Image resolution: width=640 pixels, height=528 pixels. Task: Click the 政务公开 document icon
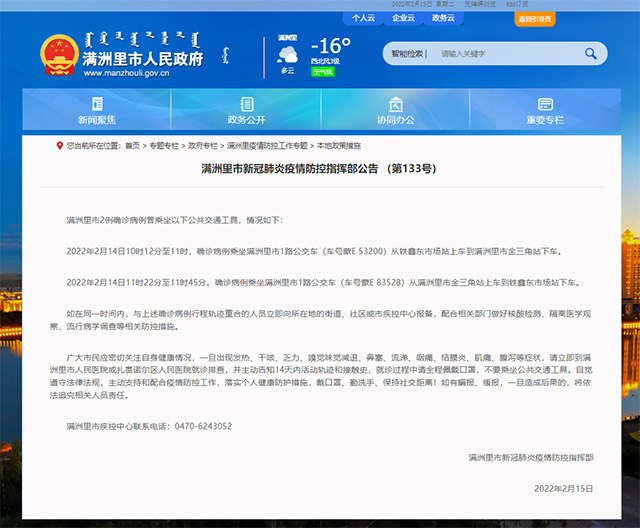246,104
